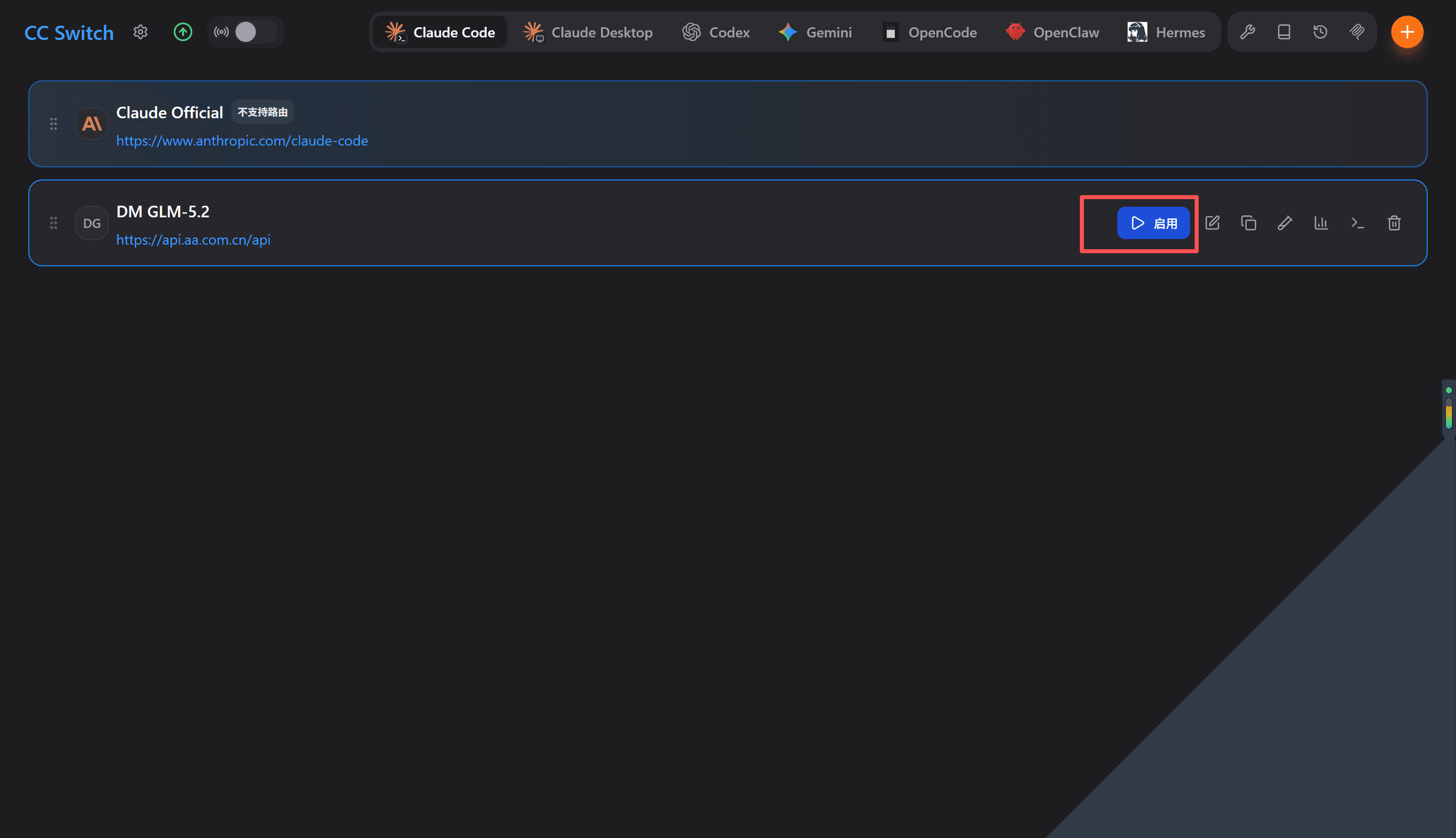Click the Claude Official provider name

169,113
